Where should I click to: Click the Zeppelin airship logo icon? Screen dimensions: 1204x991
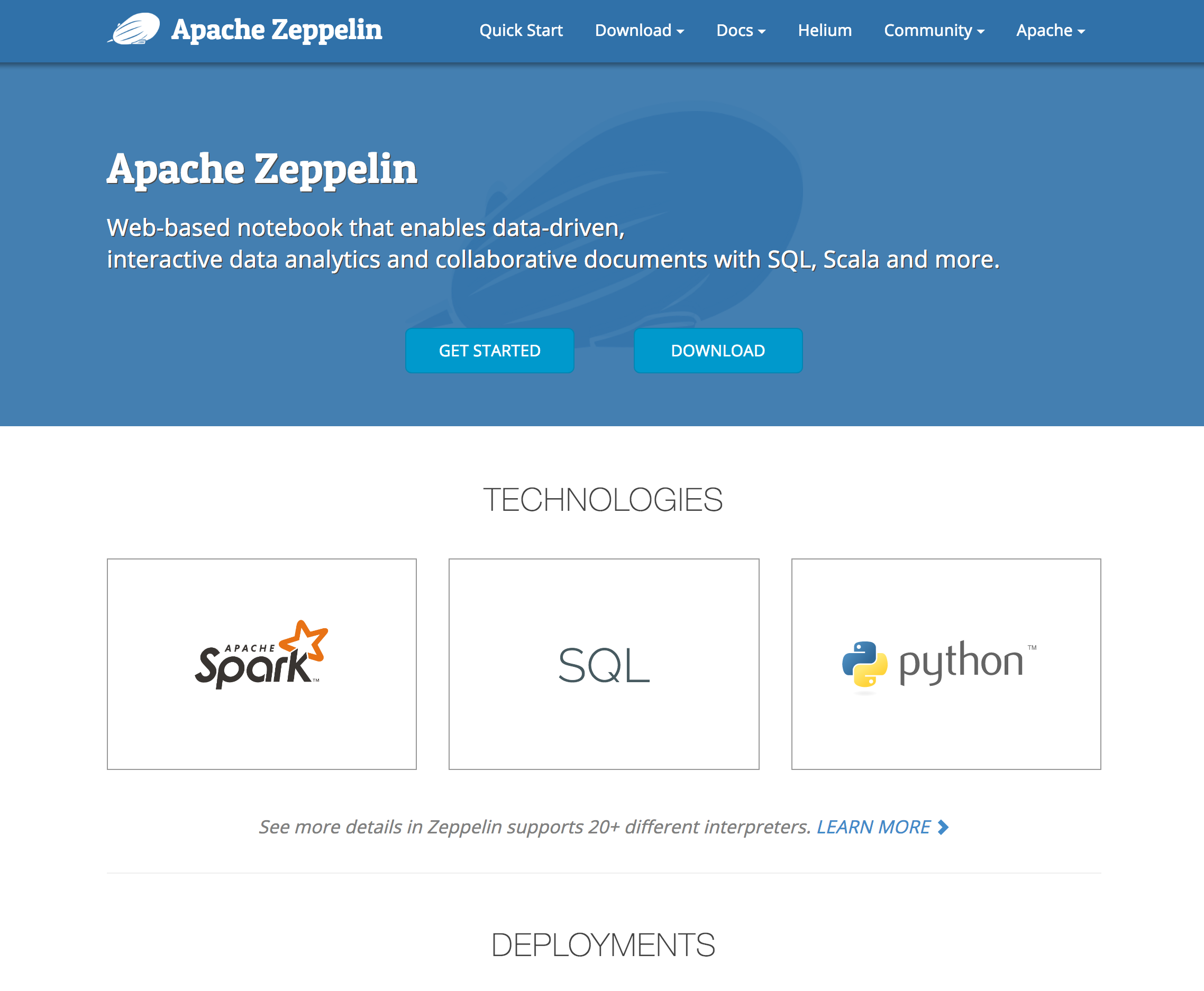tap(134, 29)
